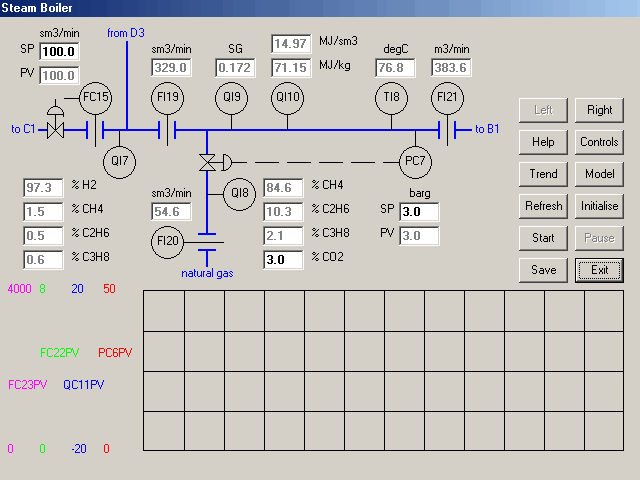Select the QI8 natural gas analyzer
This screenshot has width=640, height=480.
[239, 194]
